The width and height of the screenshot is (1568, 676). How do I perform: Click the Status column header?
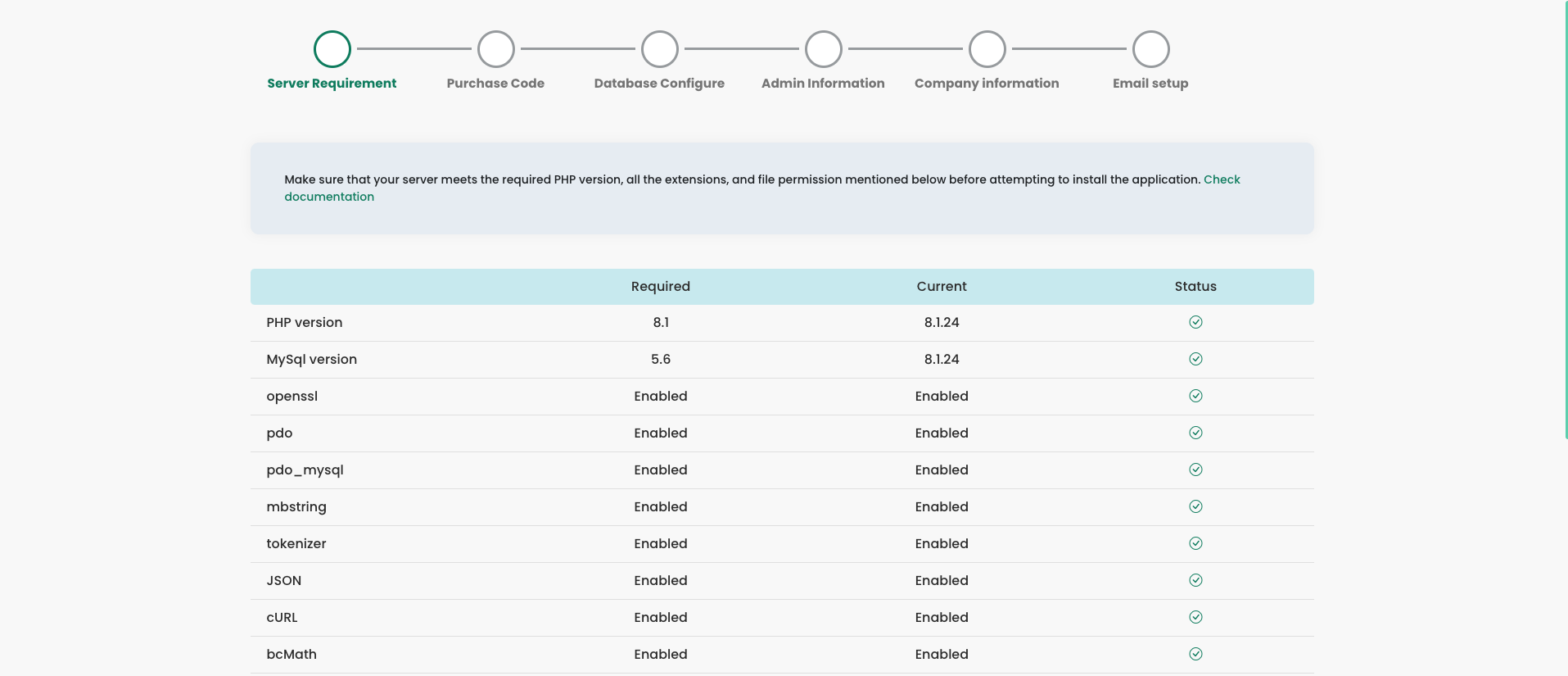[1195, 287]
